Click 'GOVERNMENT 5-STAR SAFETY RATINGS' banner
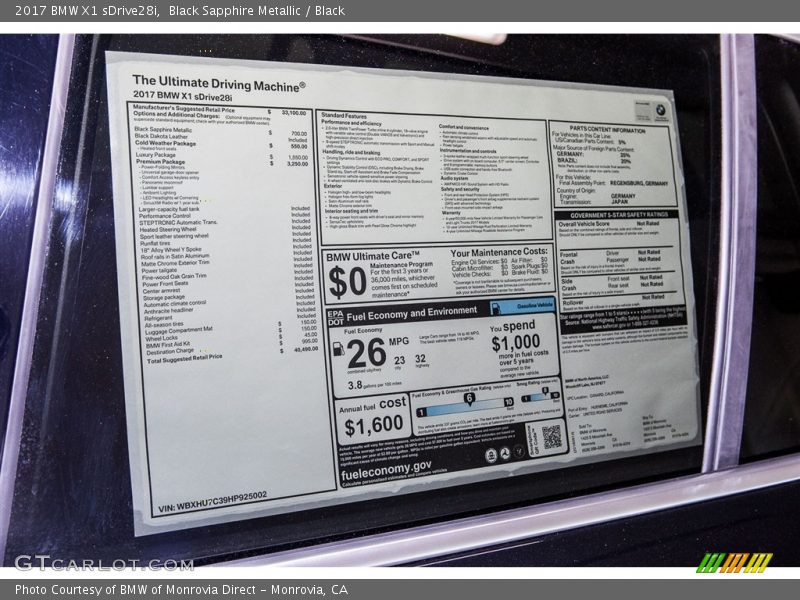This screenshot has width=800, height=600. (x=617, y=215)
